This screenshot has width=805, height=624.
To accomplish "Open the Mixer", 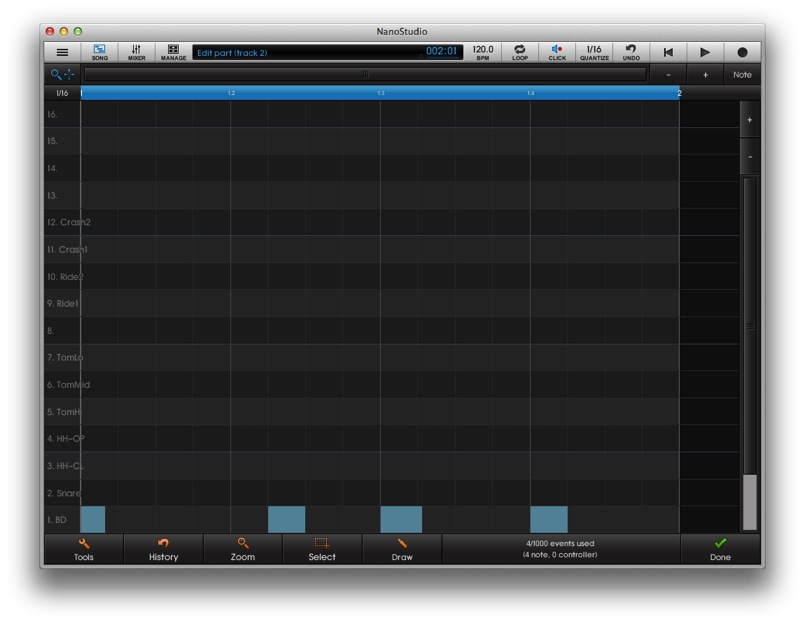I will point(136,52).
